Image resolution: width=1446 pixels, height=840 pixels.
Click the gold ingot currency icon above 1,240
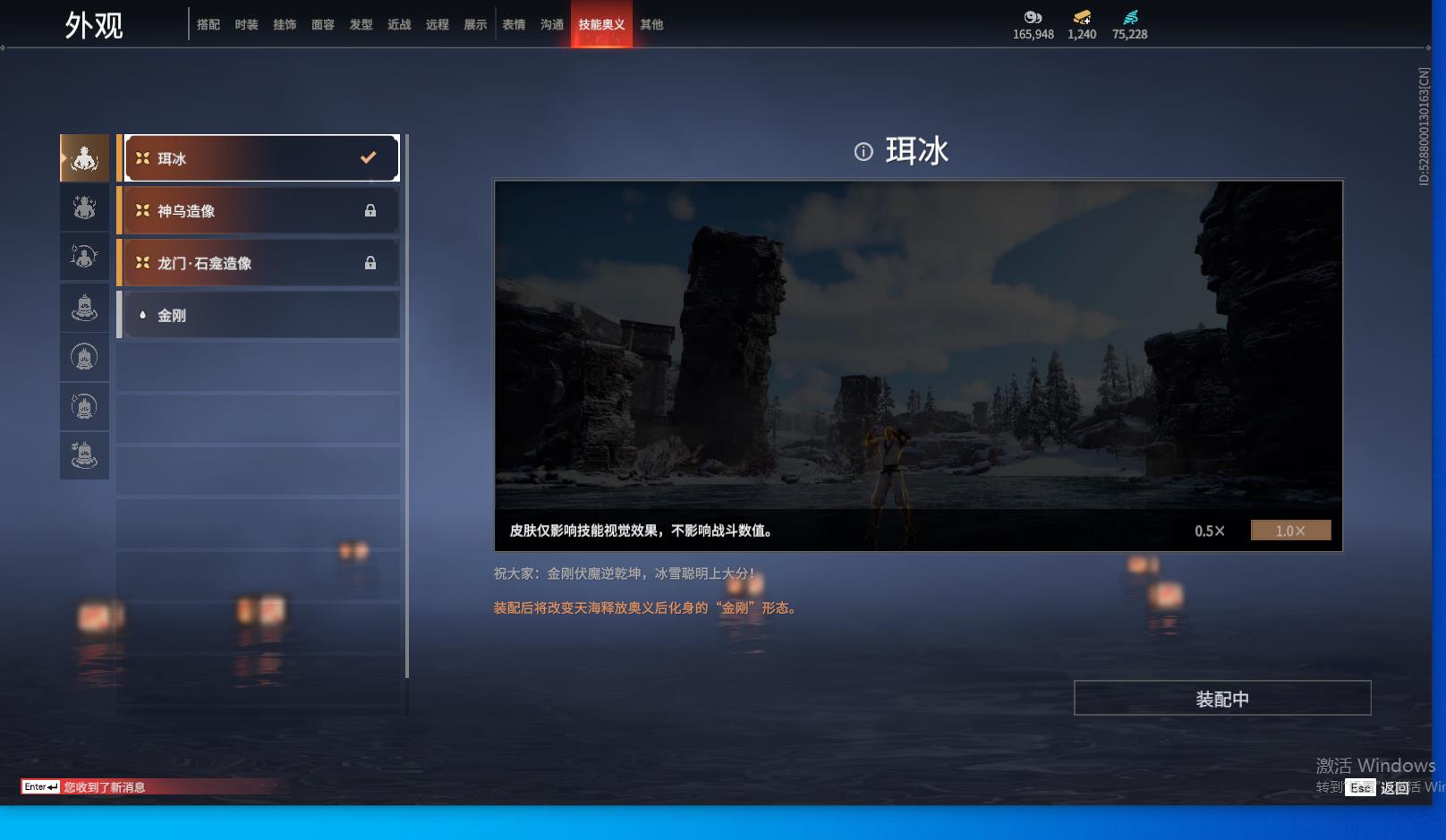click(x=1082, y=17)
